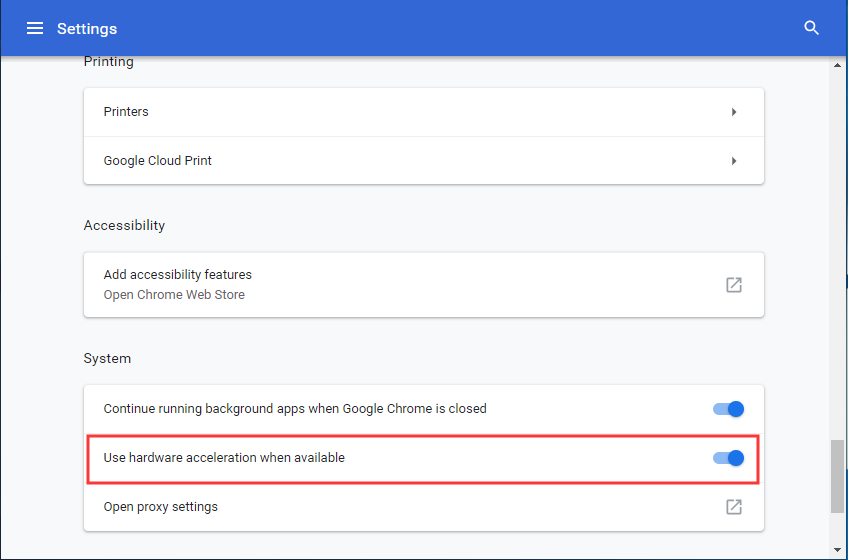Open the Google Cloud Print row
Viewport: 848px width, 560px height.
click(424, 161)
